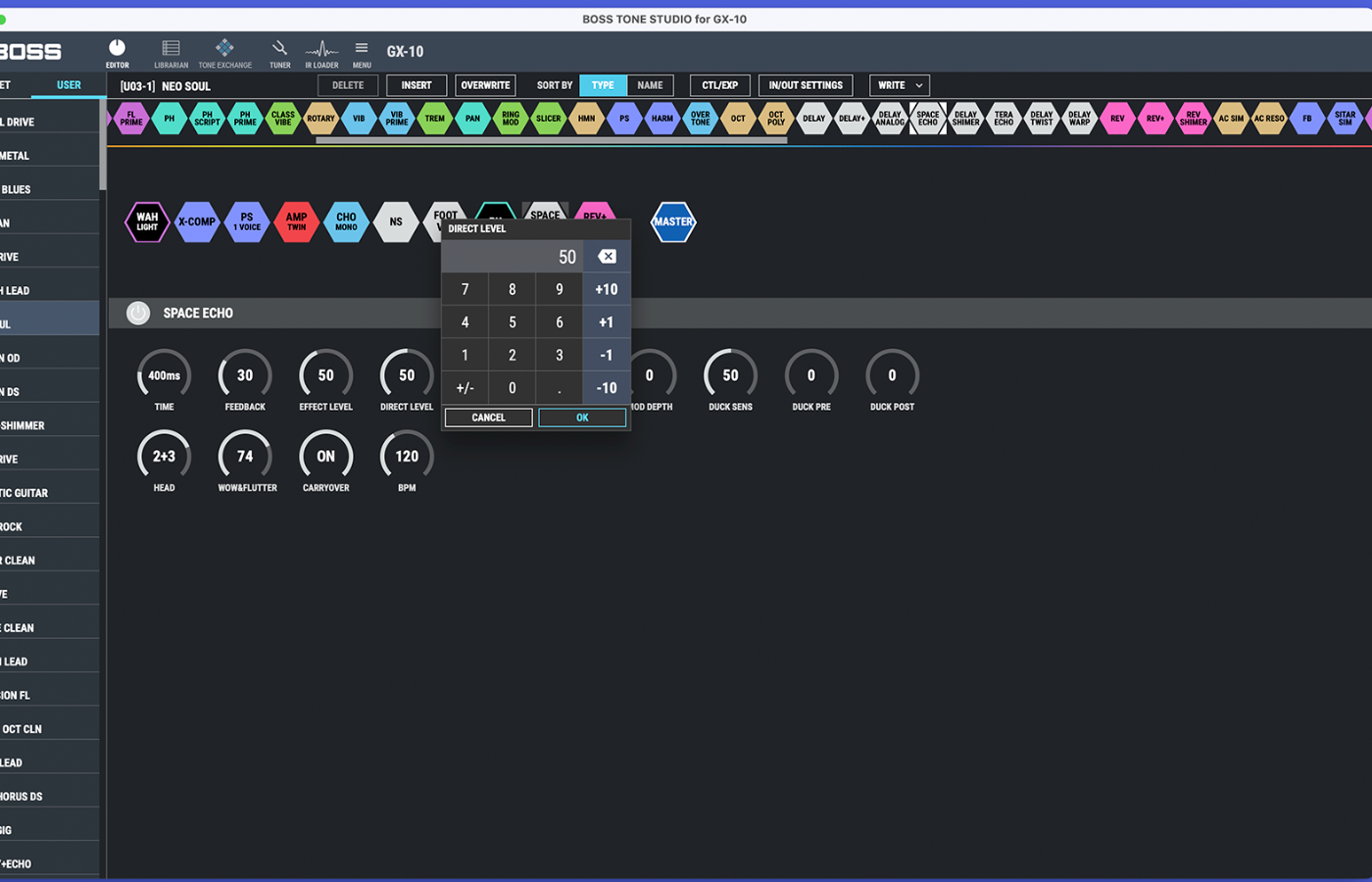Toggle the SPACE ECHO power button

pos(138,314)
